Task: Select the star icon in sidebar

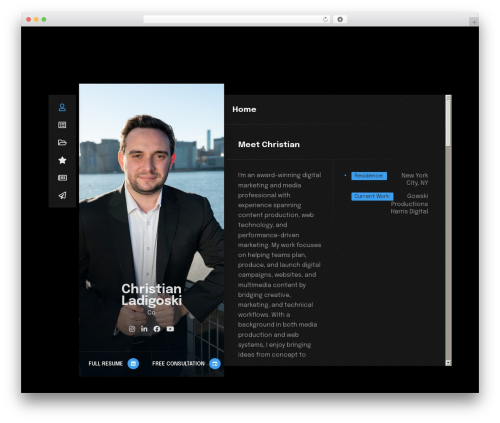Action: [62, 160]
